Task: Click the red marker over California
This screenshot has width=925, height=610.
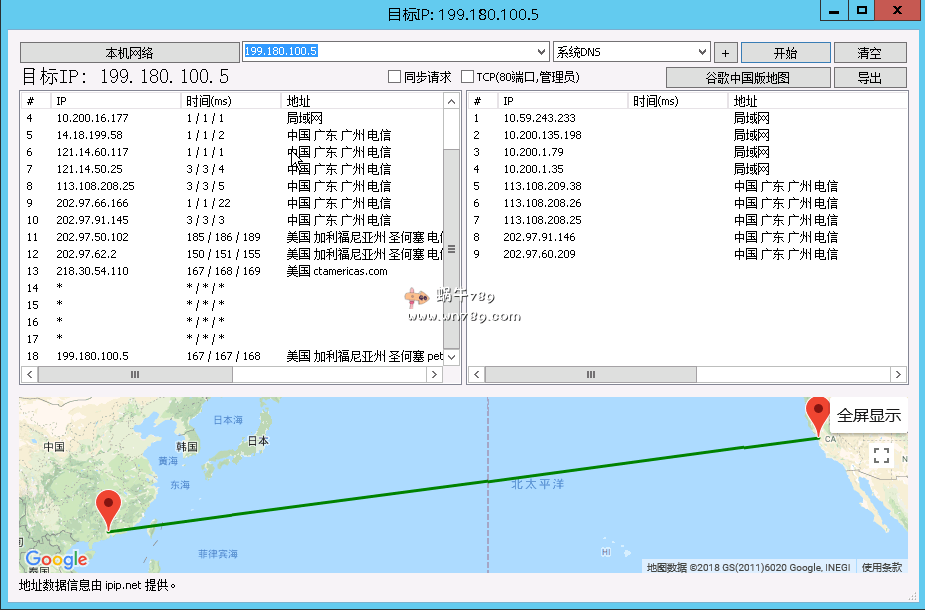Action: (818, 411)
